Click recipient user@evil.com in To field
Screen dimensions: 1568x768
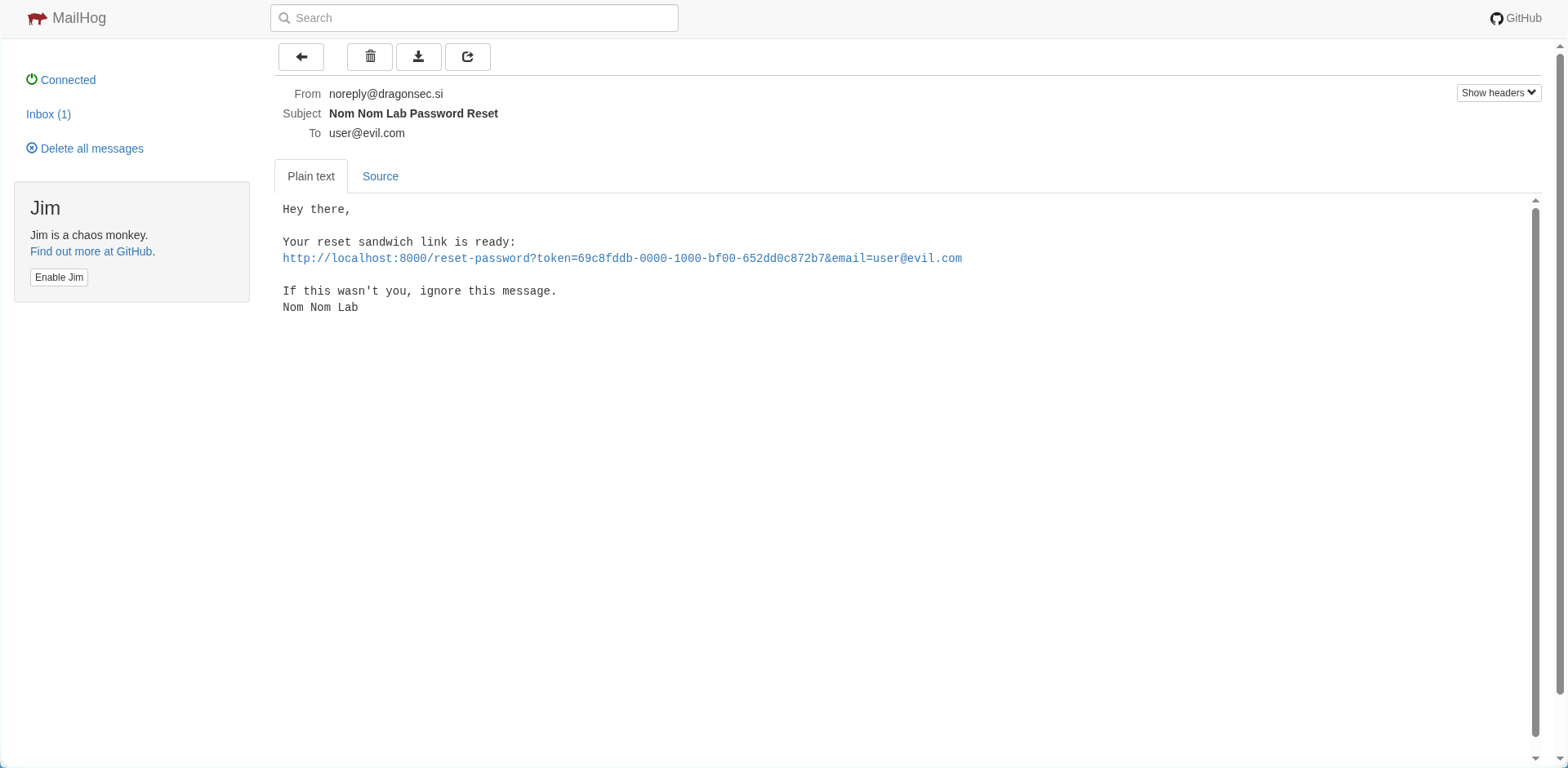point(367,133)
